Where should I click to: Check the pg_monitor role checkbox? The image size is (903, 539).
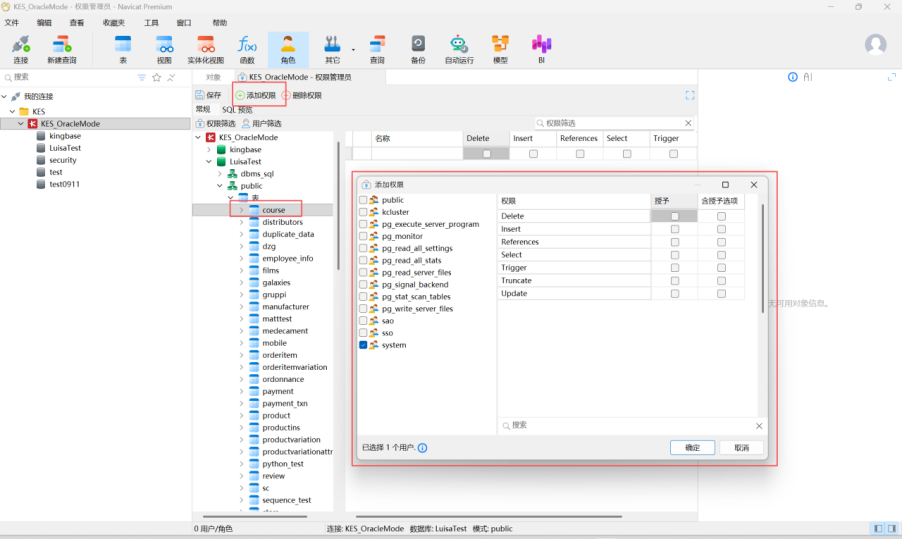click(x=363, y=236)
